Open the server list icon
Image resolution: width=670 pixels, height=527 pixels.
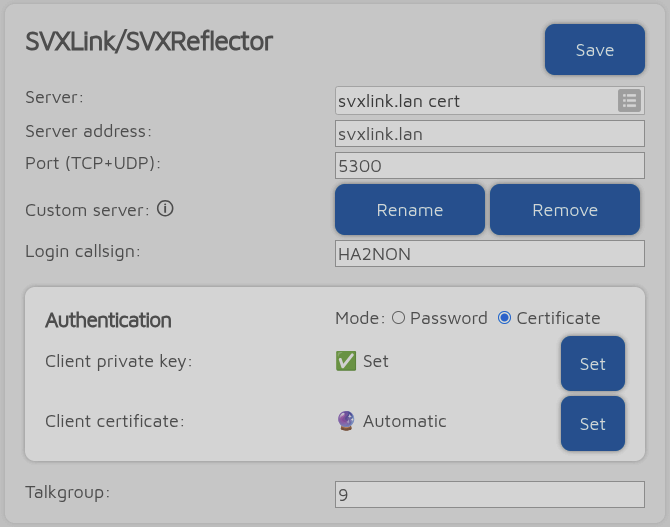tap(629, 101)
